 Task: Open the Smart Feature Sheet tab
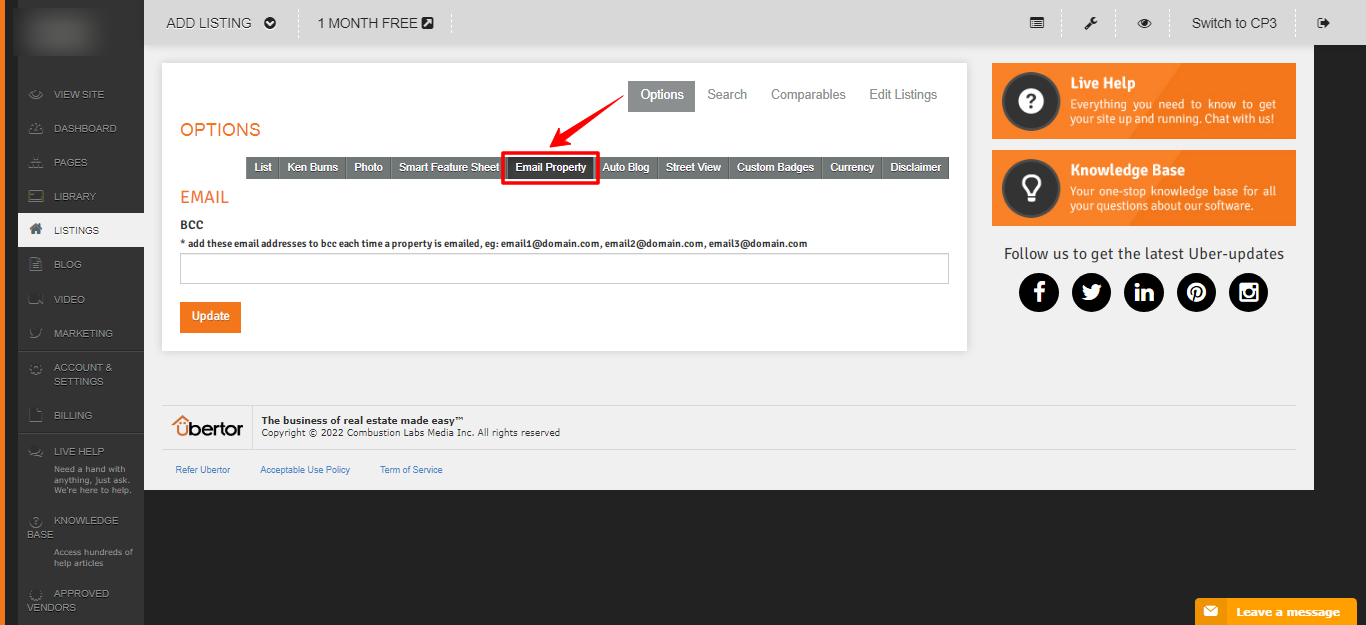click(448, 167)
